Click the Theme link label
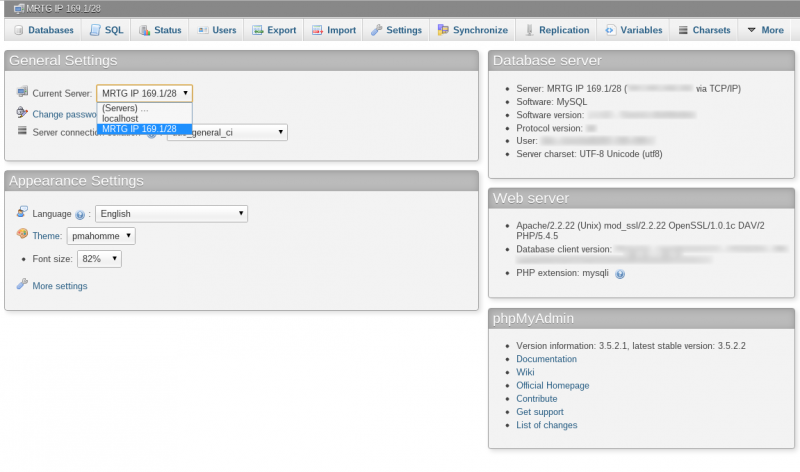This screenshot has width=800, height=472. click(46, 236)
